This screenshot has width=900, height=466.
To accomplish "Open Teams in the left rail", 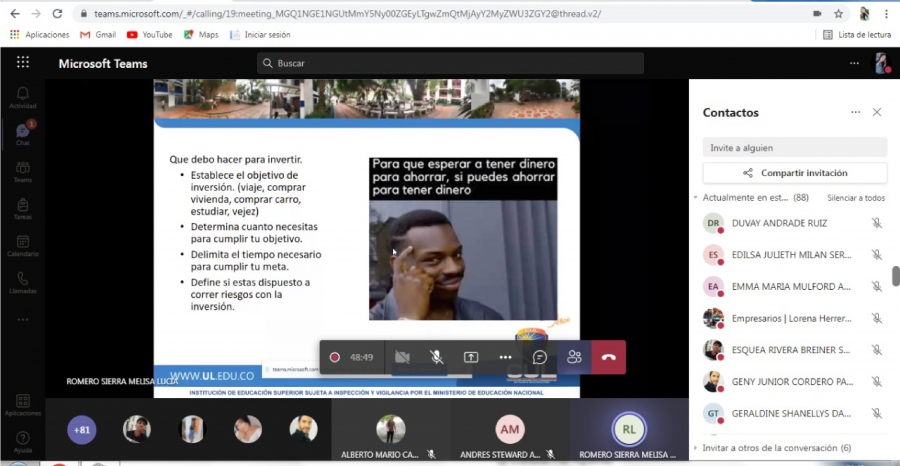I will tap(22, 172).
